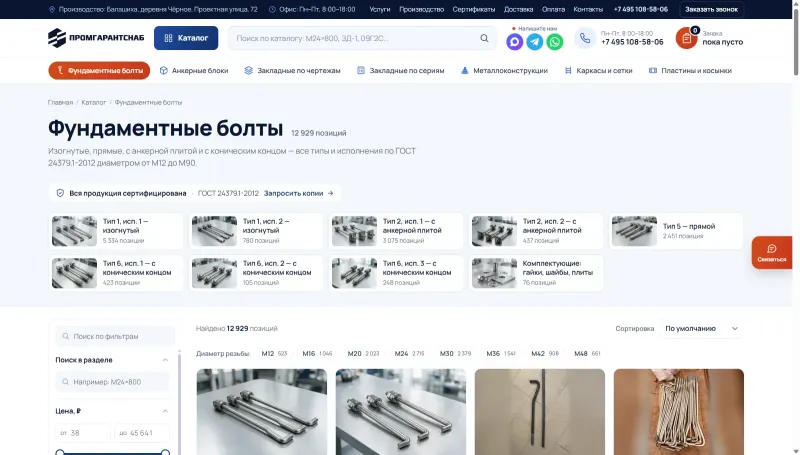This screenshot has width=800, height=455.
Task: Click the right price slider handle
Action: pyautogui.click(x=165, y=452)
